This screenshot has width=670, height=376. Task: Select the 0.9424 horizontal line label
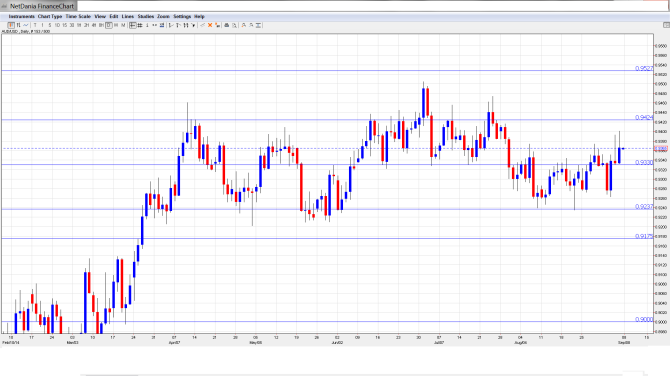(644, 118)
